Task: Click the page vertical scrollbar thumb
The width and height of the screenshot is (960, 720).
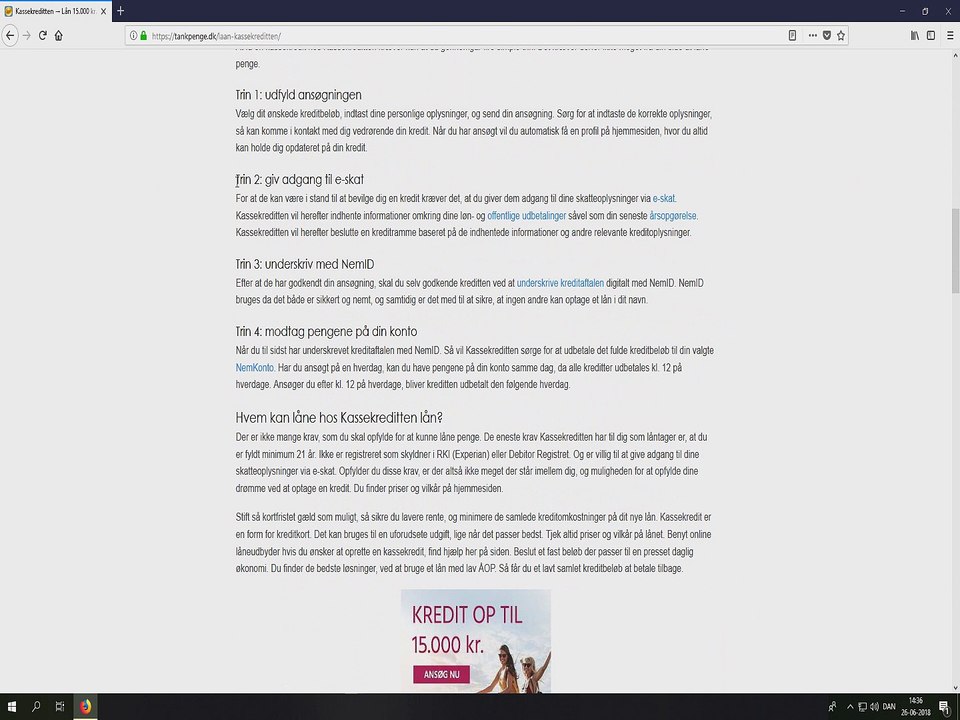Action: coord(954,251)
